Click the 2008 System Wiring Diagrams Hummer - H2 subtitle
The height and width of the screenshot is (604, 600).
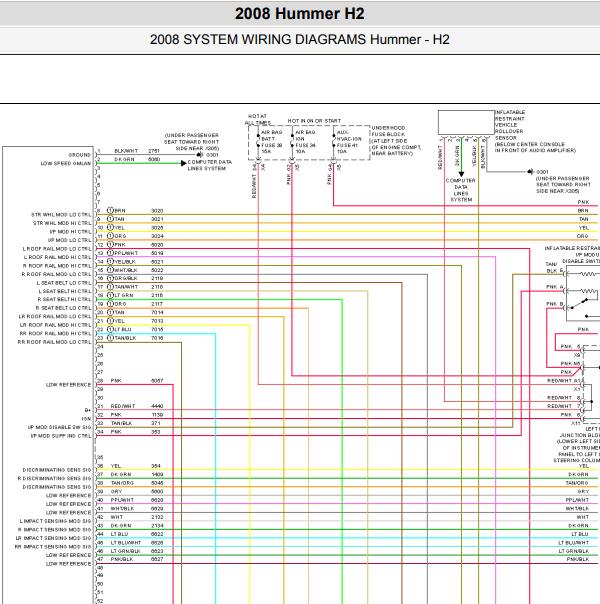[300, 39]
